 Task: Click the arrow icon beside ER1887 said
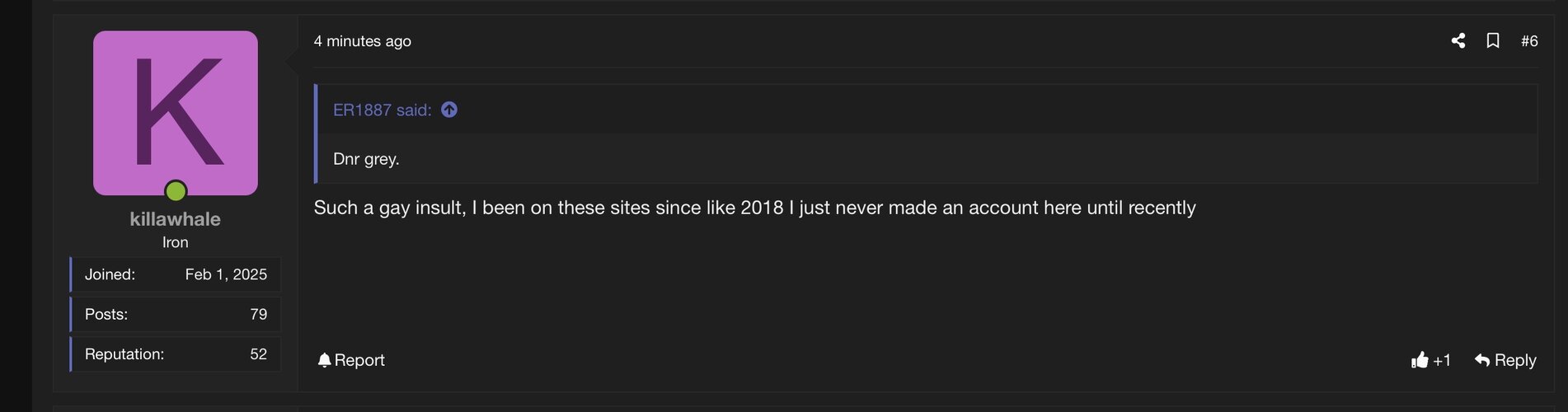[x=449, y=110]
